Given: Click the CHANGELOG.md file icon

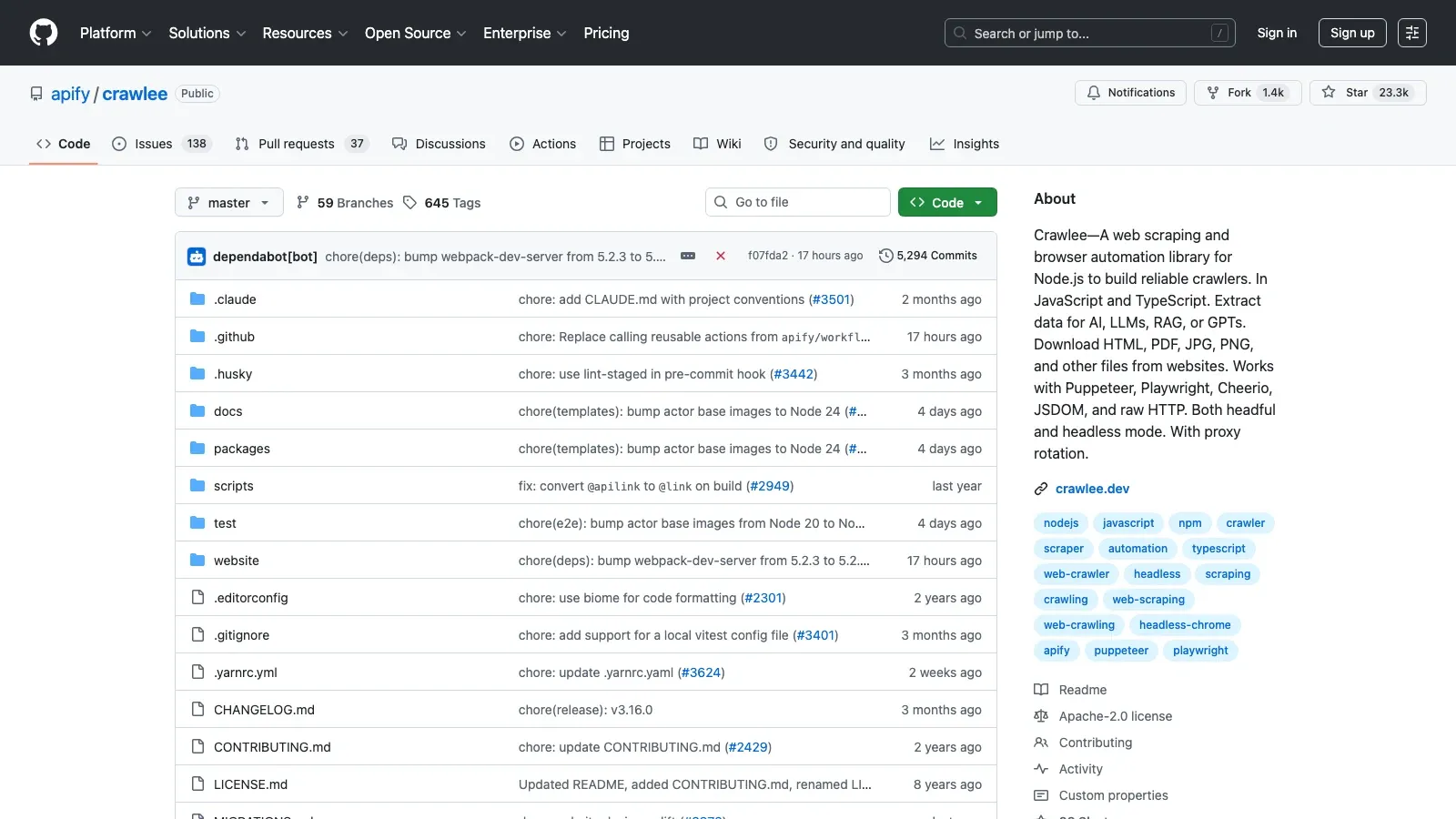Looking at the screenshot, I should (197, 710).
